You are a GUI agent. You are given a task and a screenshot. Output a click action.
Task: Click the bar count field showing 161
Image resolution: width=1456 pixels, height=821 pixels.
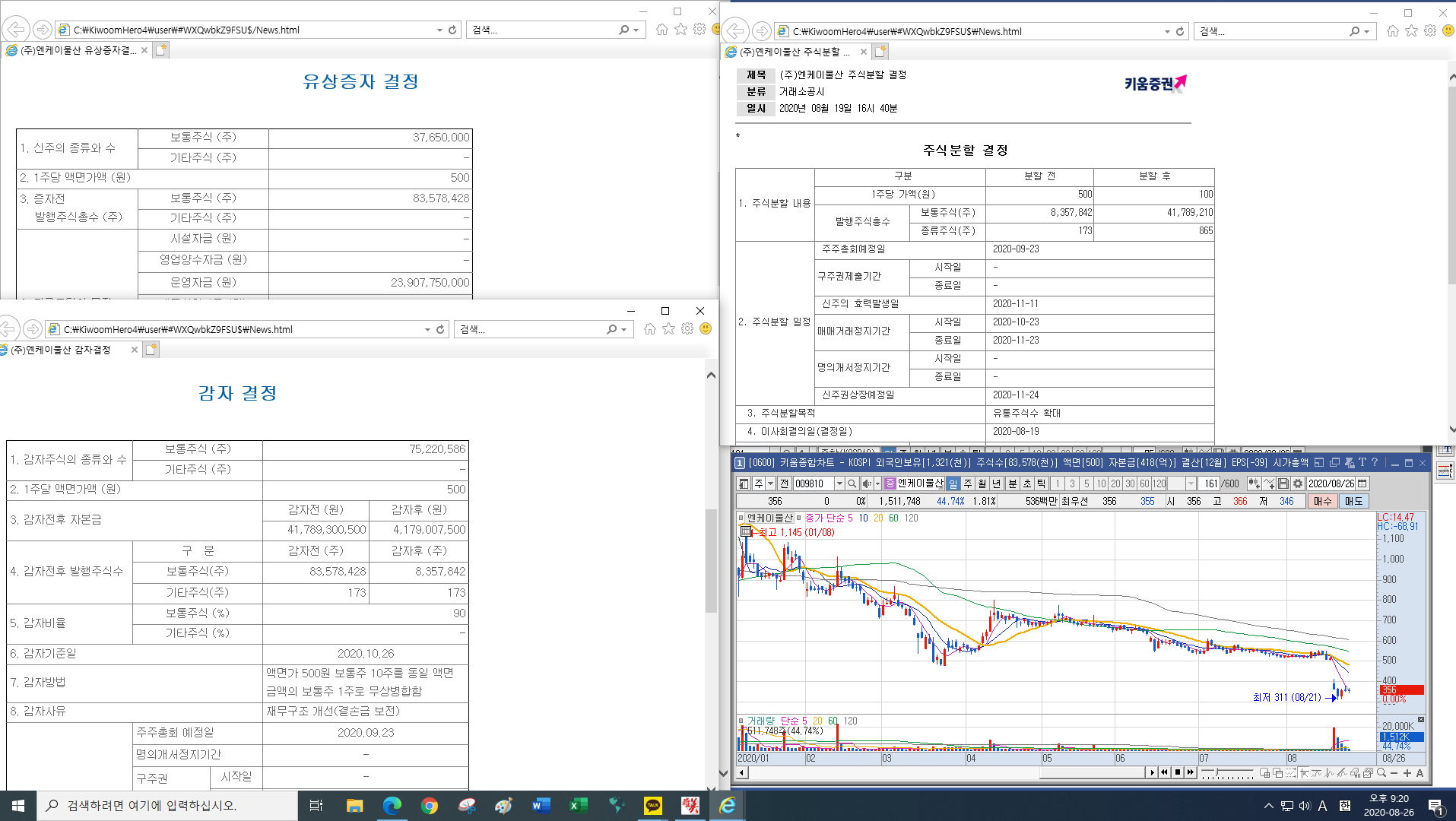point(1210,483)
